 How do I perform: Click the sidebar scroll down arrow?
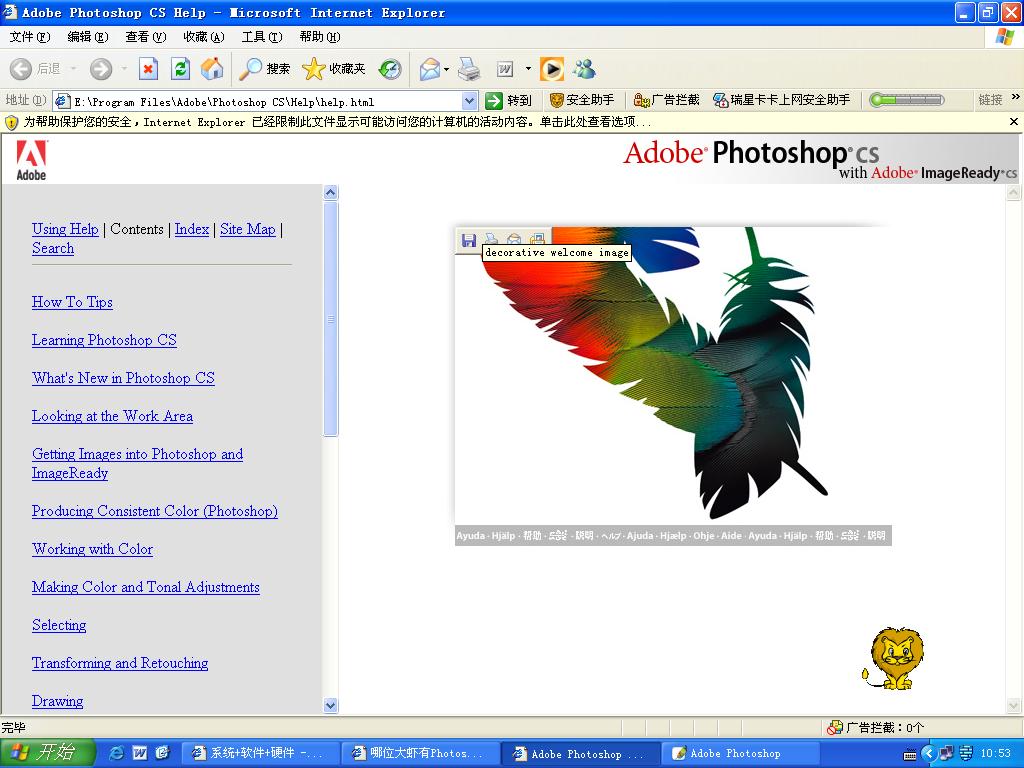tap(330, 705)
